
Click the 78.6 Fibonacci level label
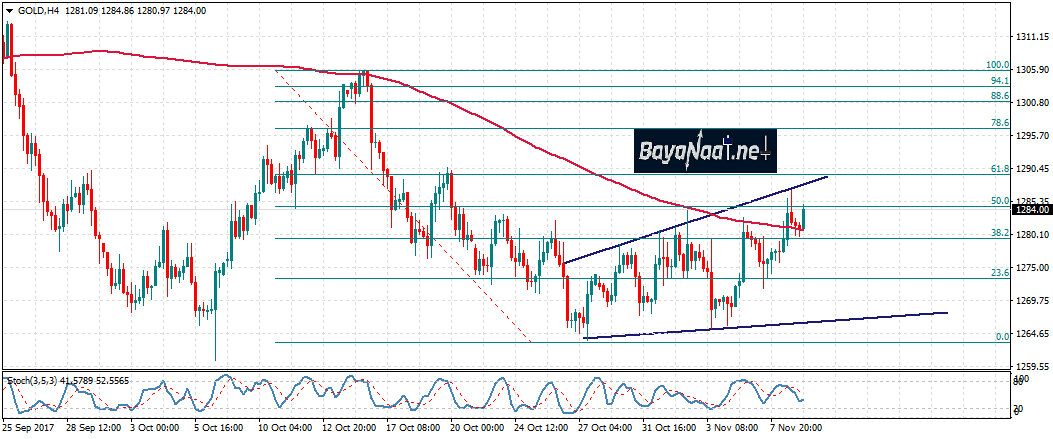998,122
